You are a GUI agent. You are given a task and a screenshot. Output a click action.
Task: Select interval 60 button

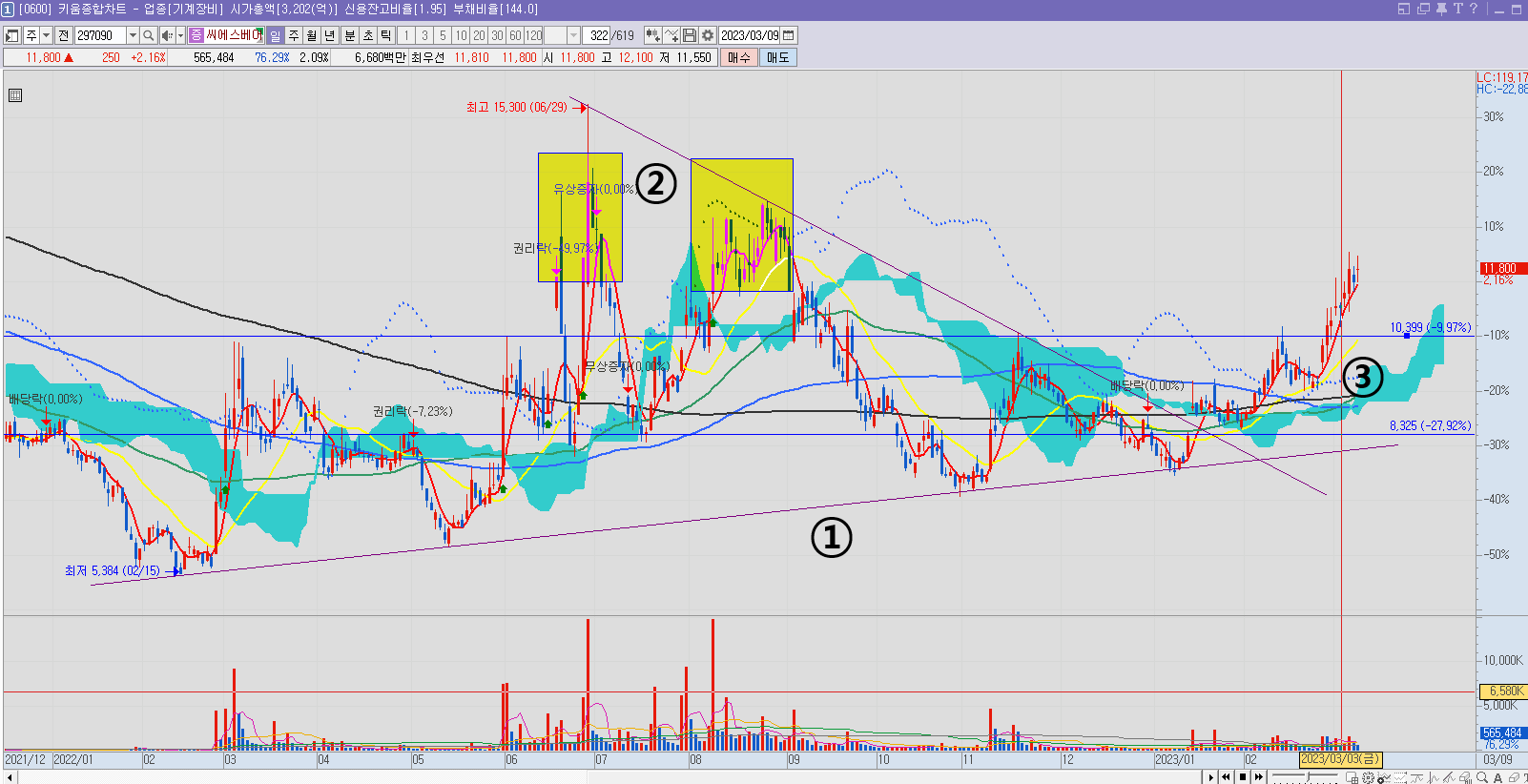click(x=515, y=35)
